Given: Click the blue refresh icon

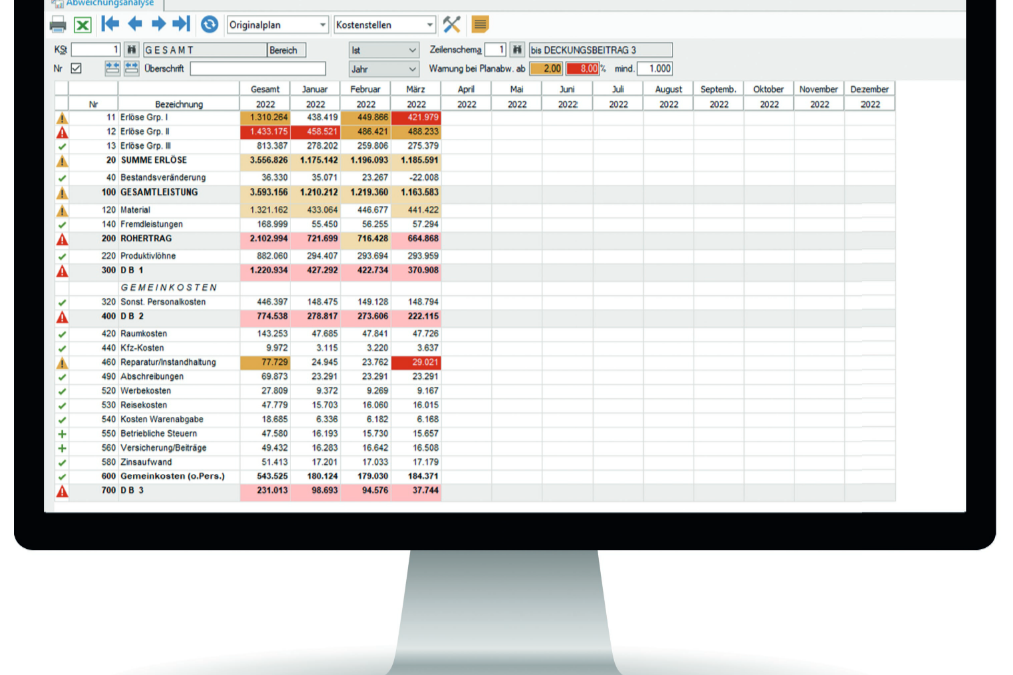Looking at the screenshot, I should click(209, 24).
